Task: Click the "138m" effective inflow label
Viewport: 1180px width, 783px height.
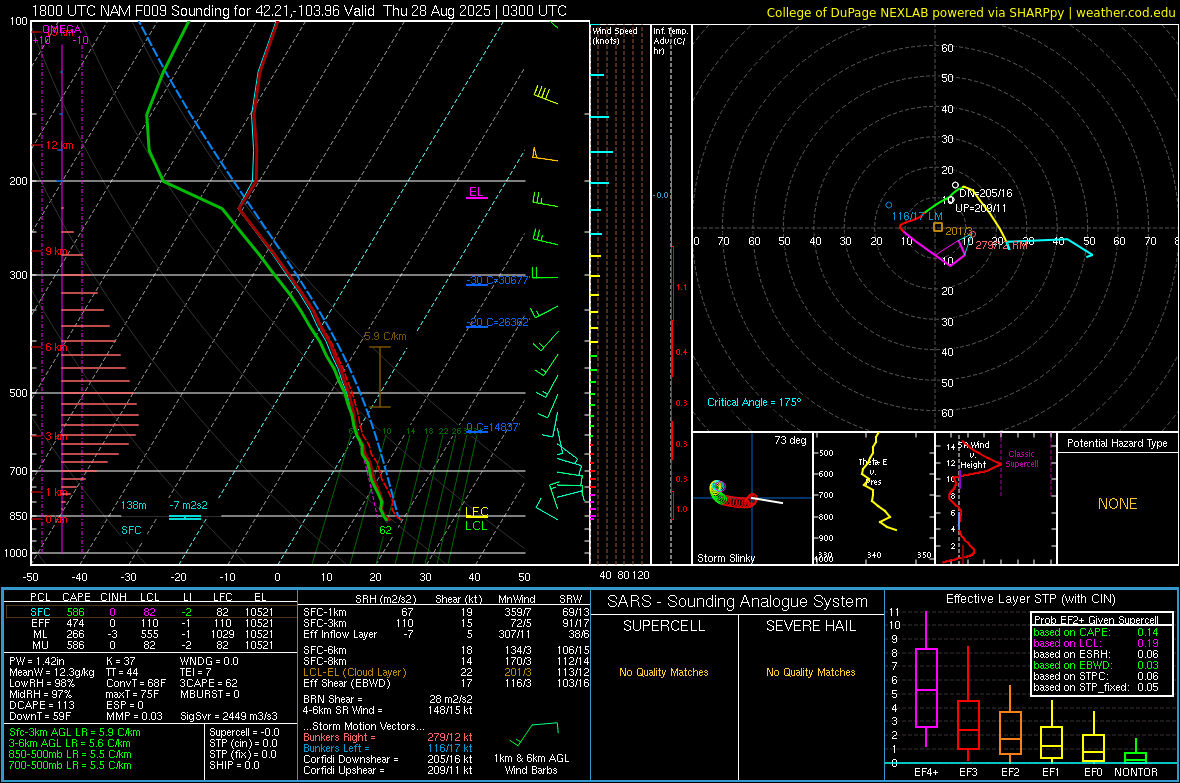Action: (x=134, y=505)
